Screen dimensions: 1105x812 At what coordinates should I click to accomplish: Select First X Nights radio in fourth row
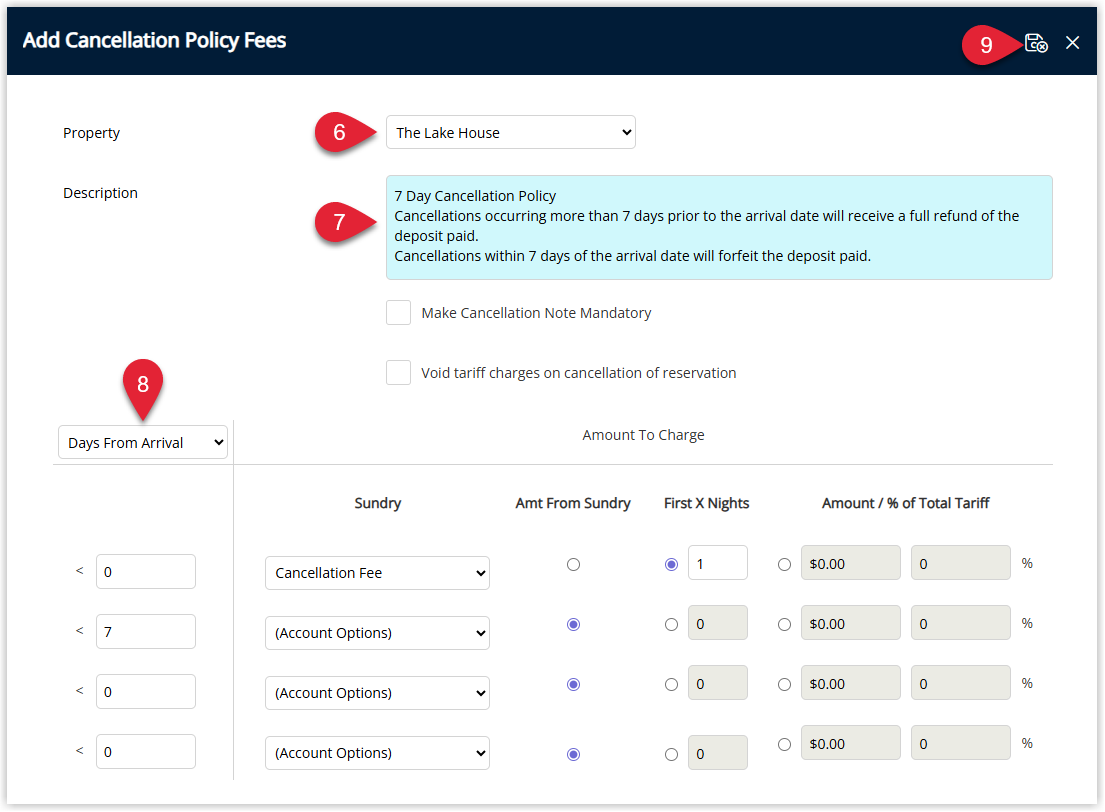click(x=672, y=754)
